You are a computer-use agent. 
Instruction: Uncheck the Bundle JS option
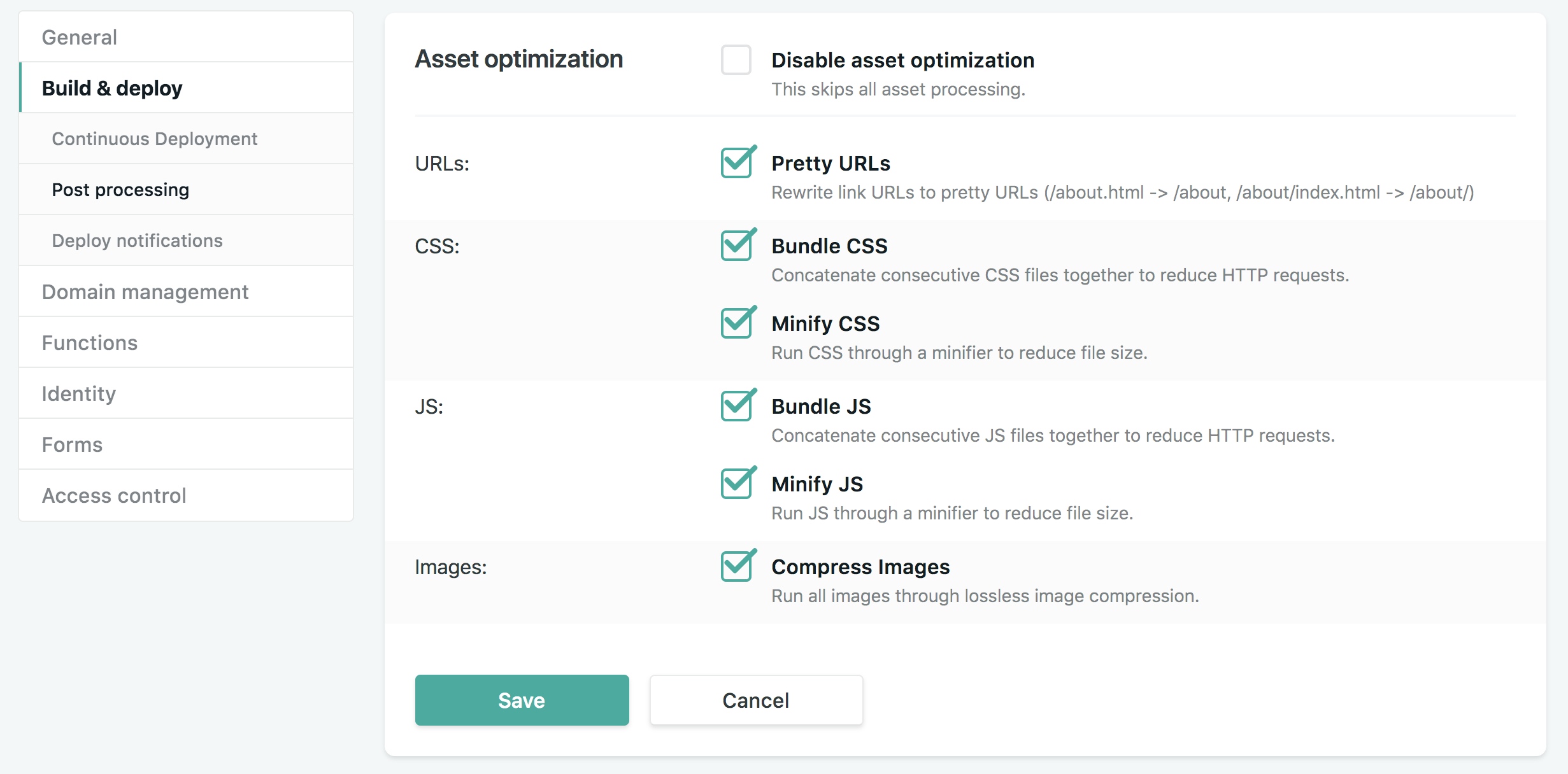[x=736, y=407]
